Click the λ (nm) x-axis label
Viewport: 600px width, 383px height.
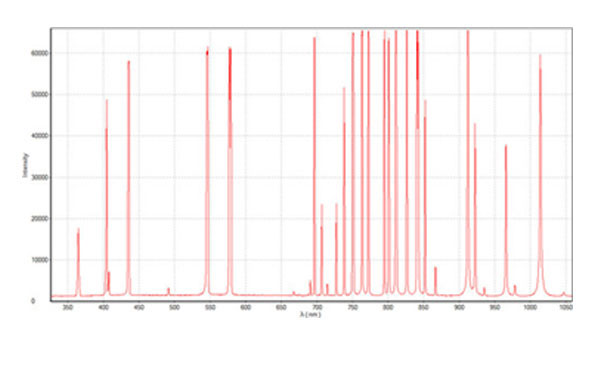coord(310,315)
